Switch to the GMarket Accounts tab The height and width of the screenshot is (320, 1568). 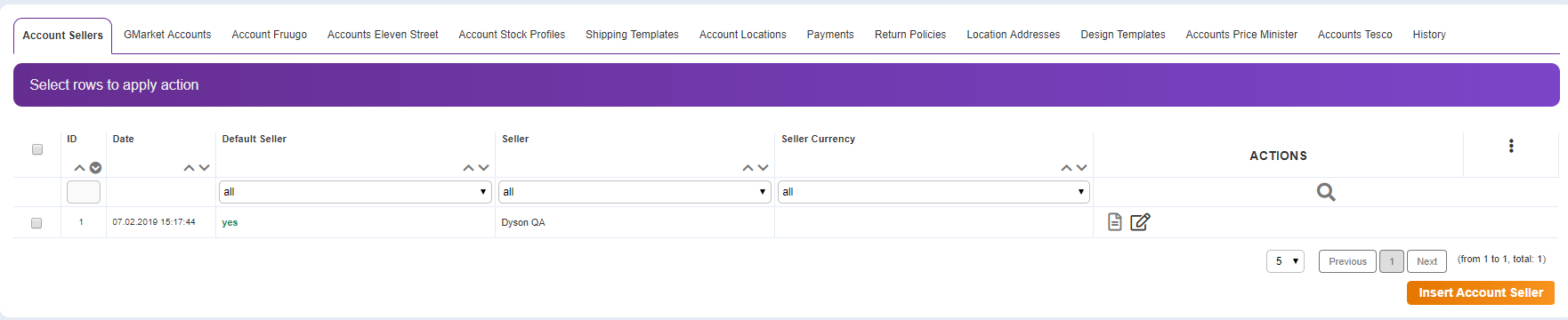pos(167,35)
